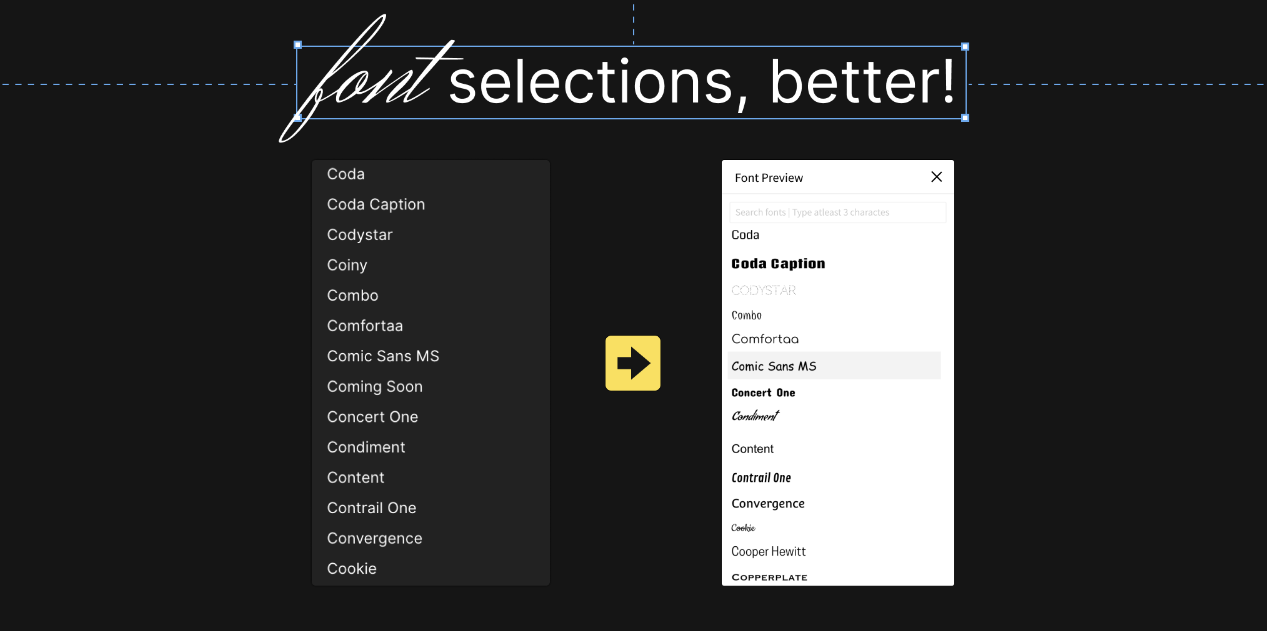This screenshot has height=631, width=1267.
Task: Click Convergence in the plain font list
Action: 374,538
